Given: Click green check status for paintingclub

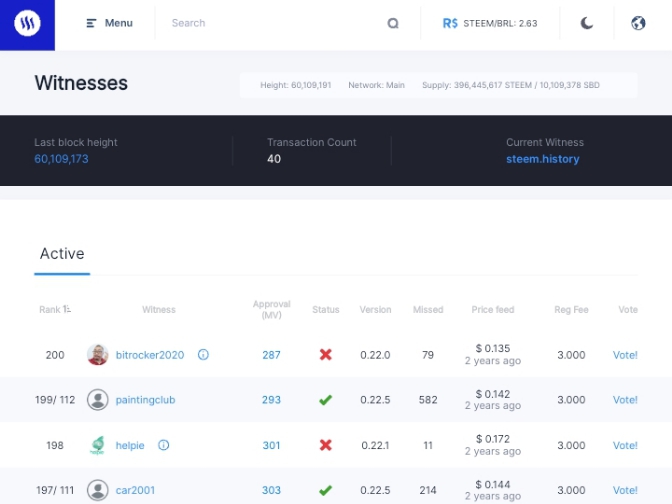Looking at the screenshot, I should pyautogui.click(x=326, y=400).
